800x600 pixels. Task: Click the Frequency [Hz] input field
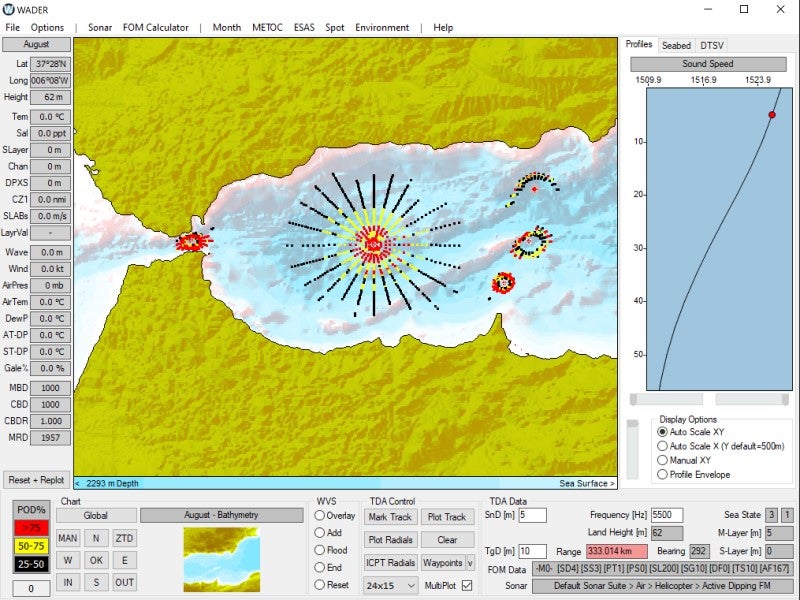[667, 515]
